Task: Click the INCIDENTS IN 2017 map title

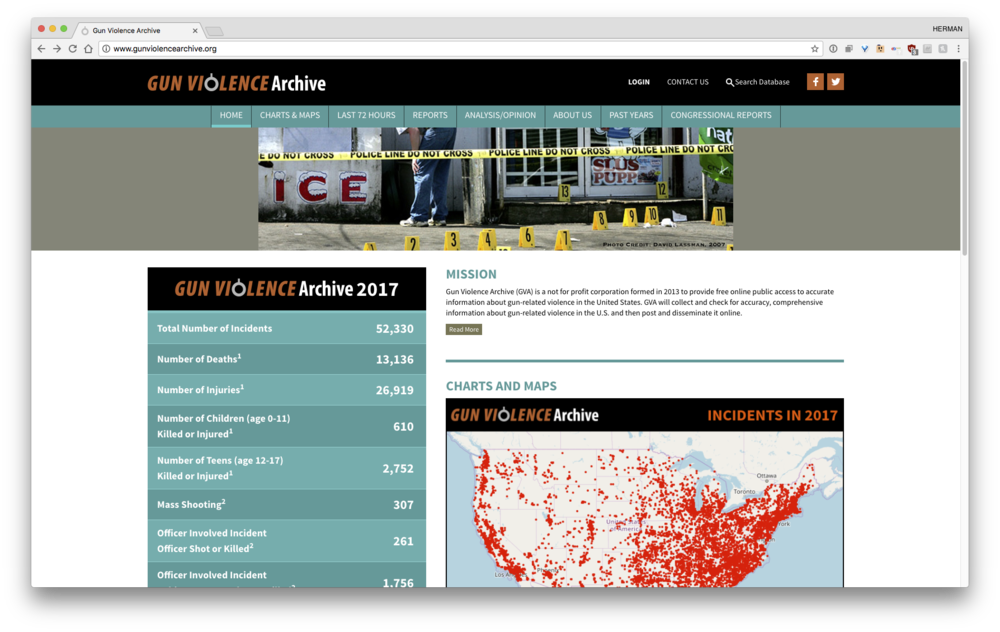Action: point(772,416)
